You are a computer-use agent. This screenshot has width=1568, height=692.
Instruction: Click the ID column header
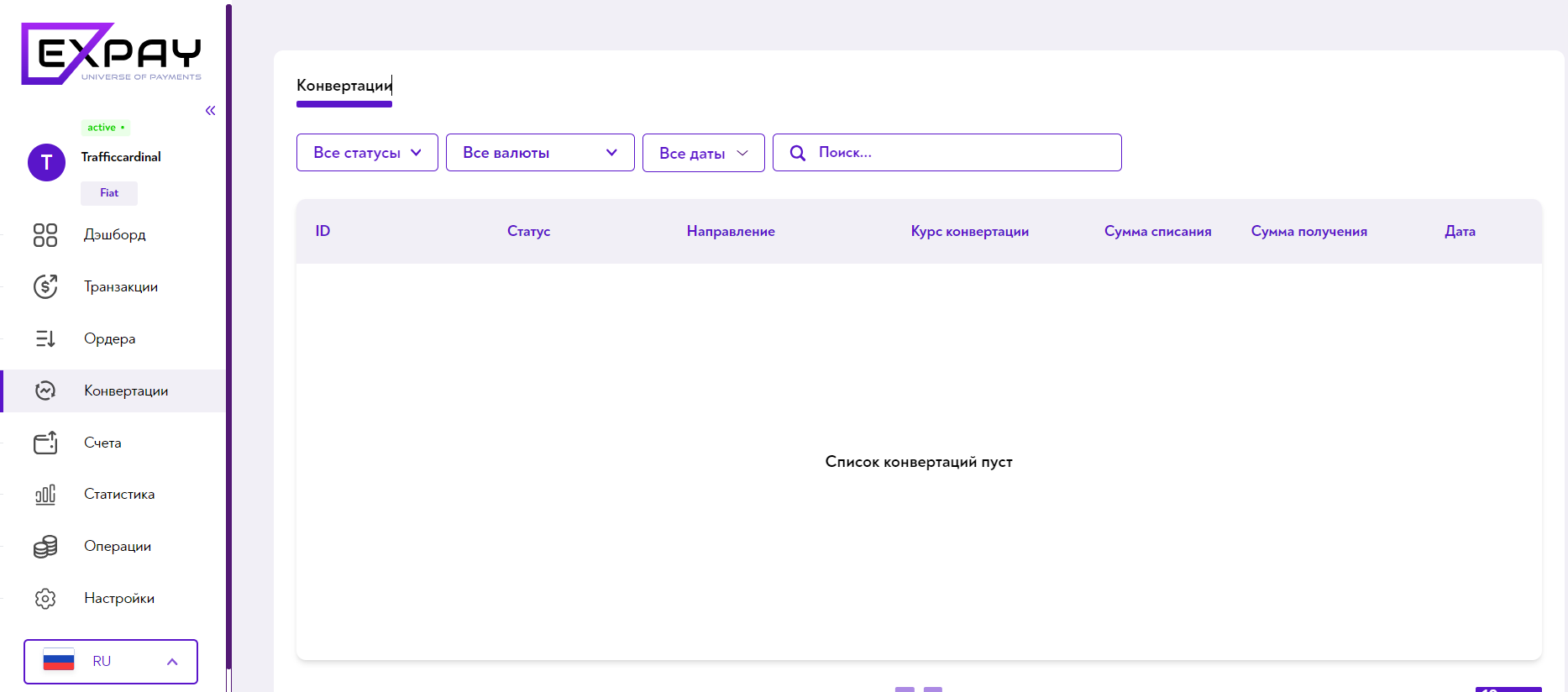click(323, 231)
